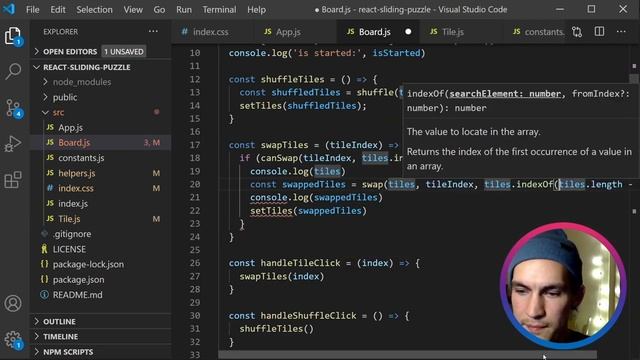Click the 1 UNSAVED badge
Screen dimensions: 640x360
124,51
